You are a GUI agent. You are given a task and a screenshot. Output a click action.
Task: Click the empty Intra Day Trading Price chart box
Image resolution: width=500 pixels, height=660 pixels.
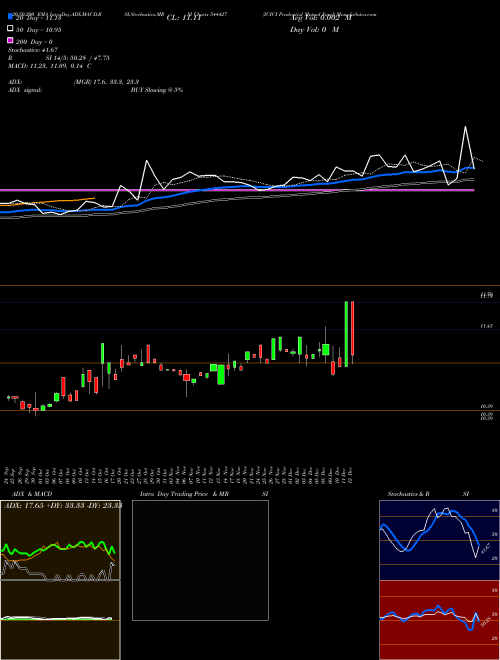click(x=200, y=560)
